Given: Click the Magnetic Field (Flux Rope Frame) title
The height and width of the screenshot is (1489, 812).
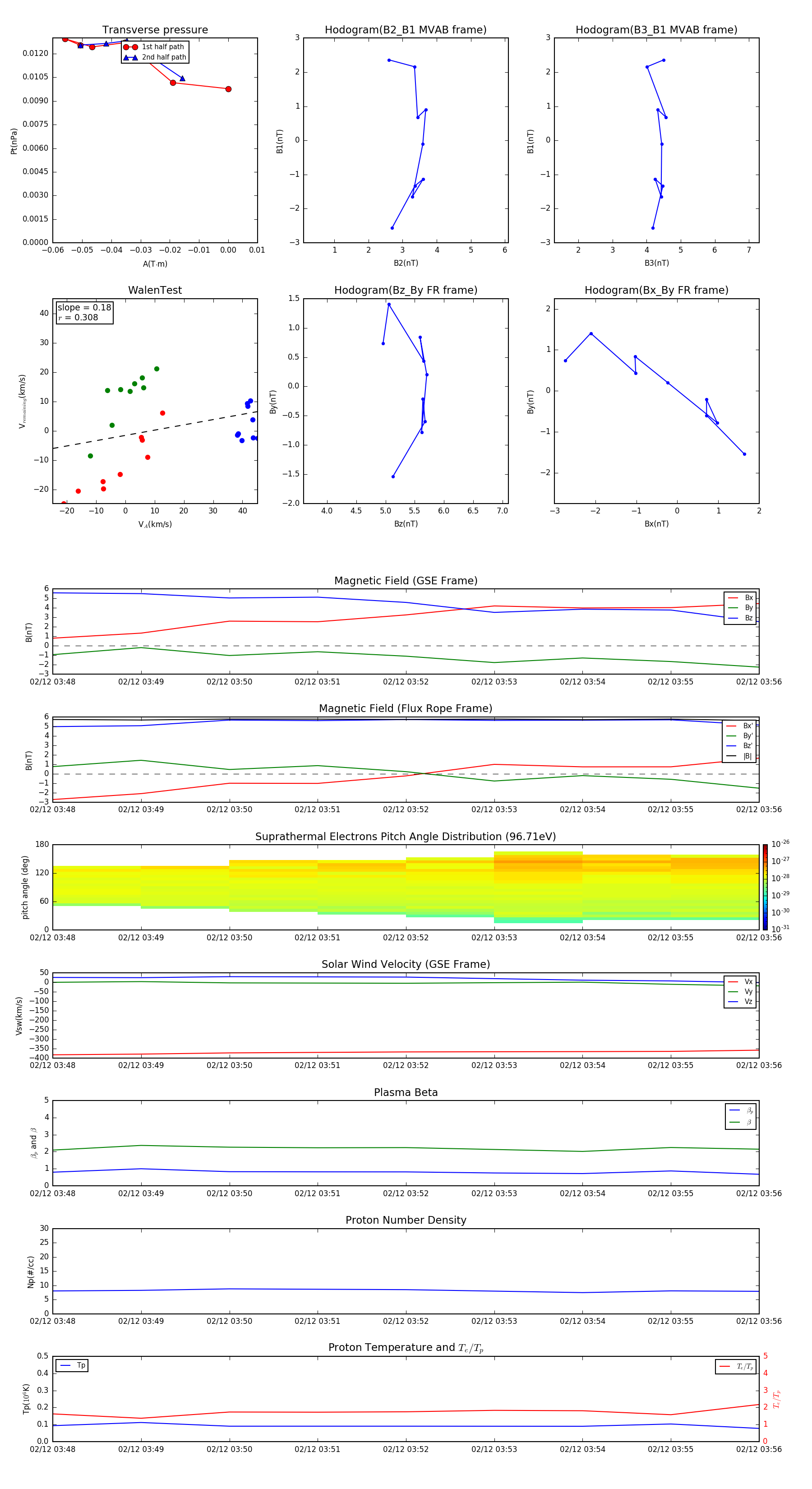Looking at the screenshot, I should pyautogui.click(x=406, y=709).
